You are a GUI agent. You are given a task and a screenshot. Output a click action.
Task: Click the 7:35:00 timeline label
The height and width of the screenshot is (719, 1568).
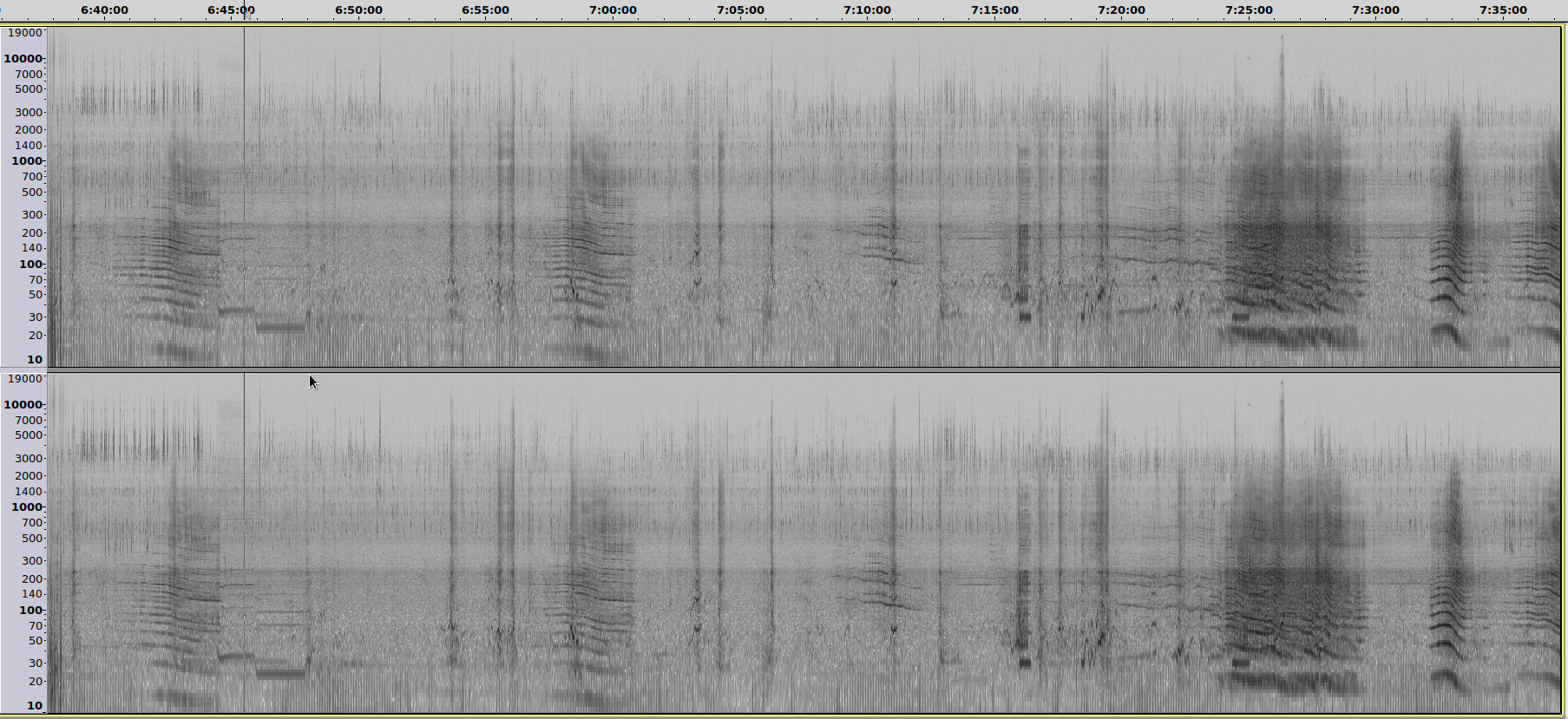[1503, 10]
